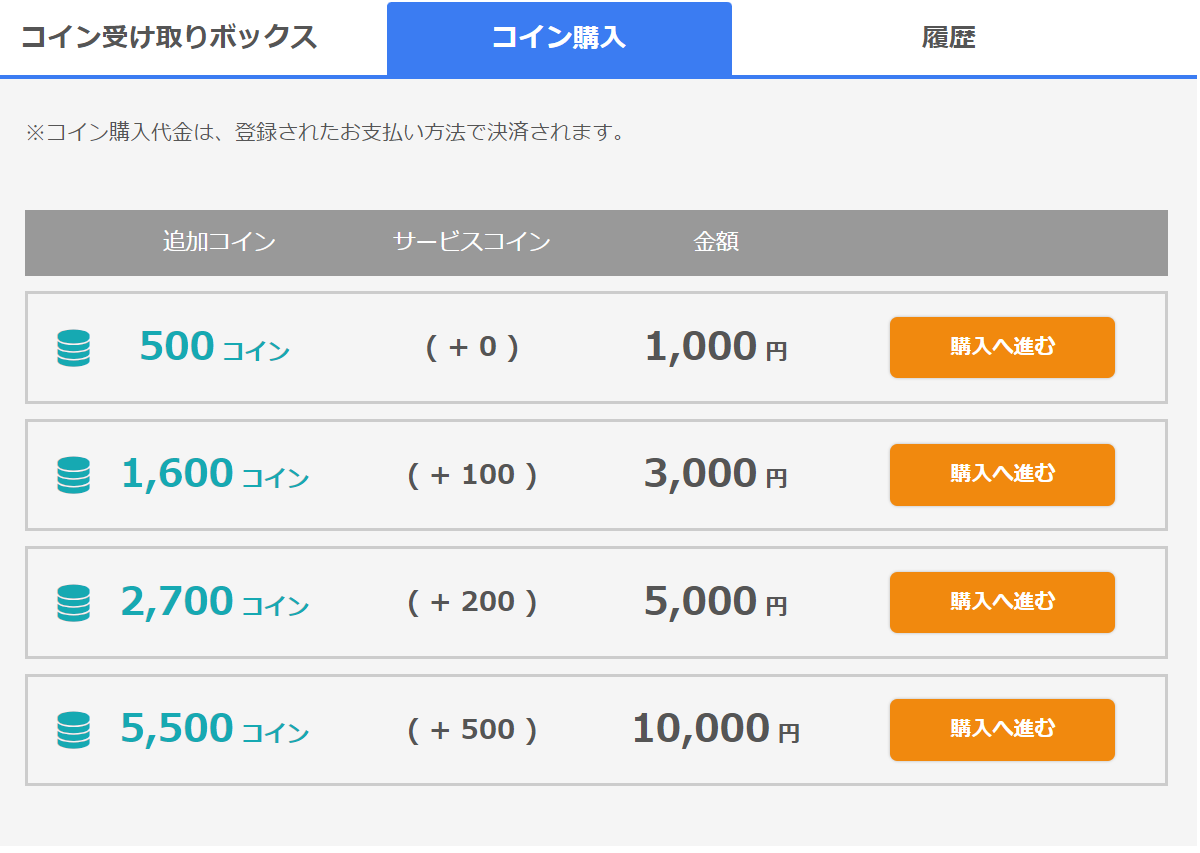Click coin stack icon beside 2,700 コイン
Screen dimensions: 1200x853
[x=73, y=602]
